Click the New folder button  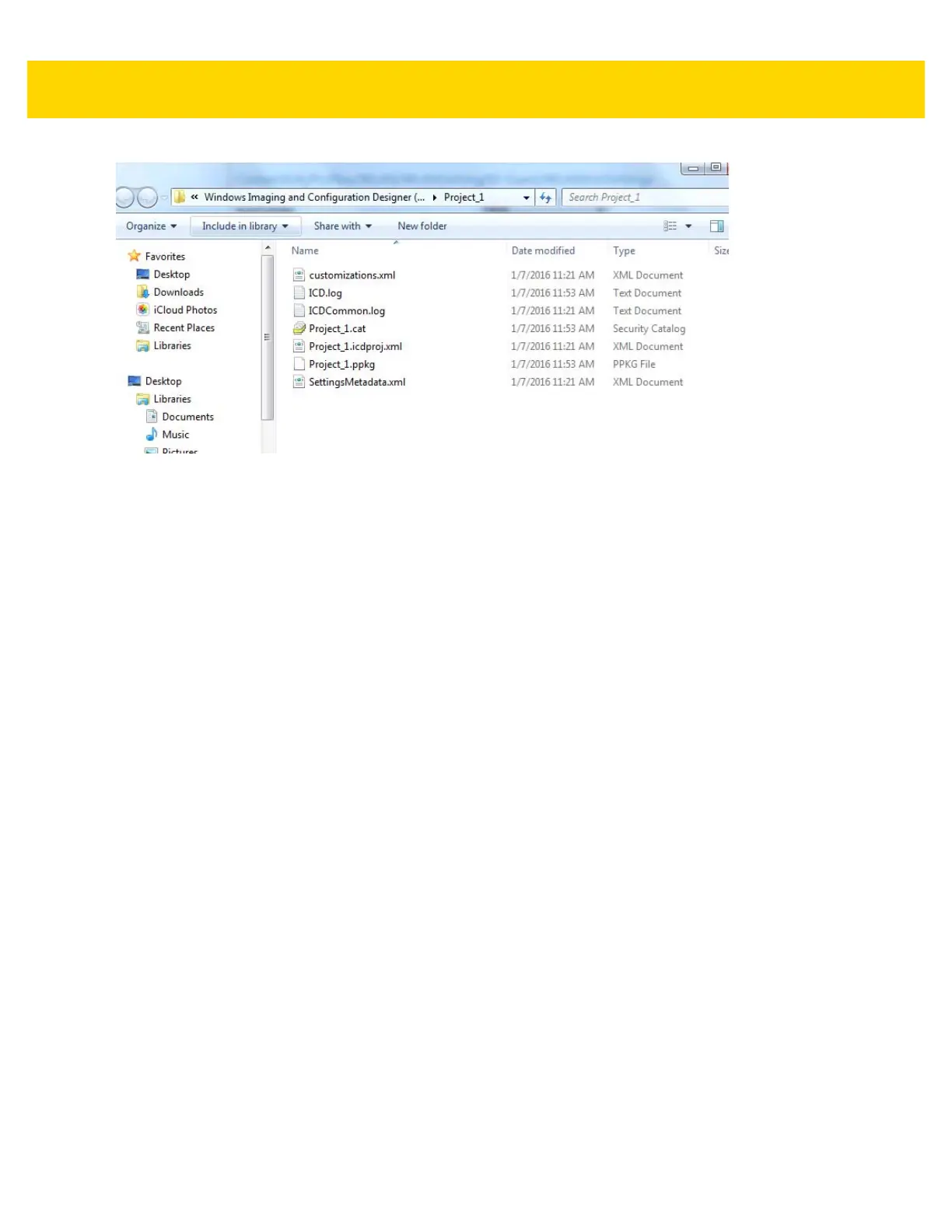click(x=422, y=226)
